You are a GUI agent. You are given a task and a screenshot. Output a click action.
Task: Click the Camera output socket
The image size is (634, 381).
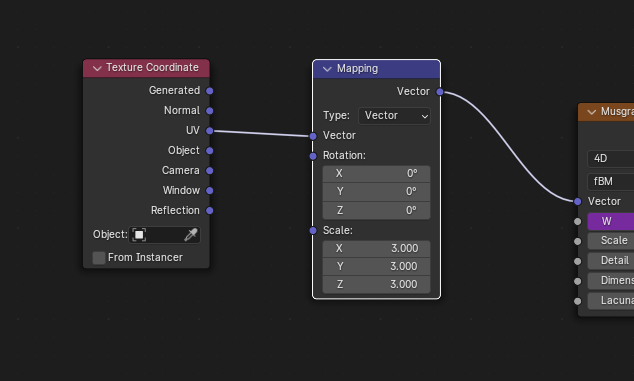point(209,171)
